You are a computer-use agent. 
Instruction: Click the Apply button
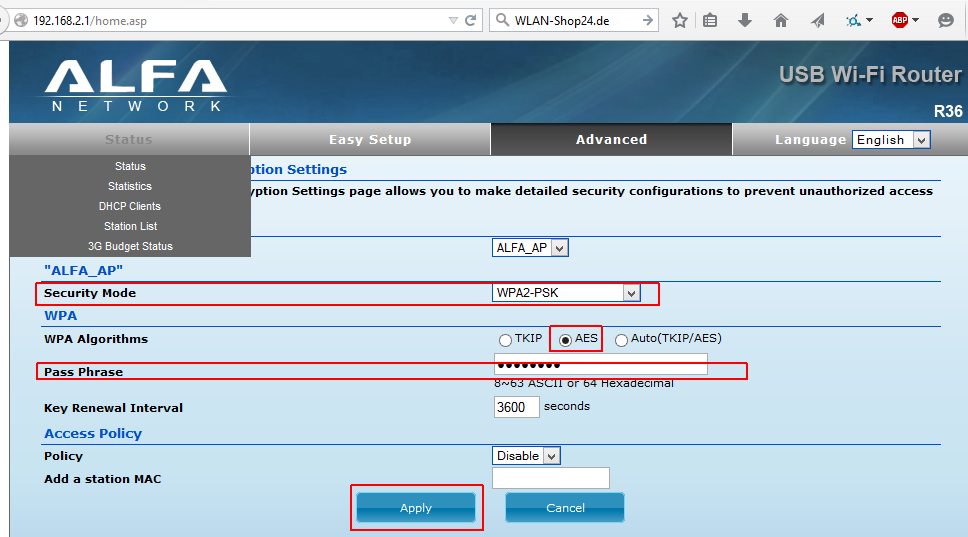(416, 507)
